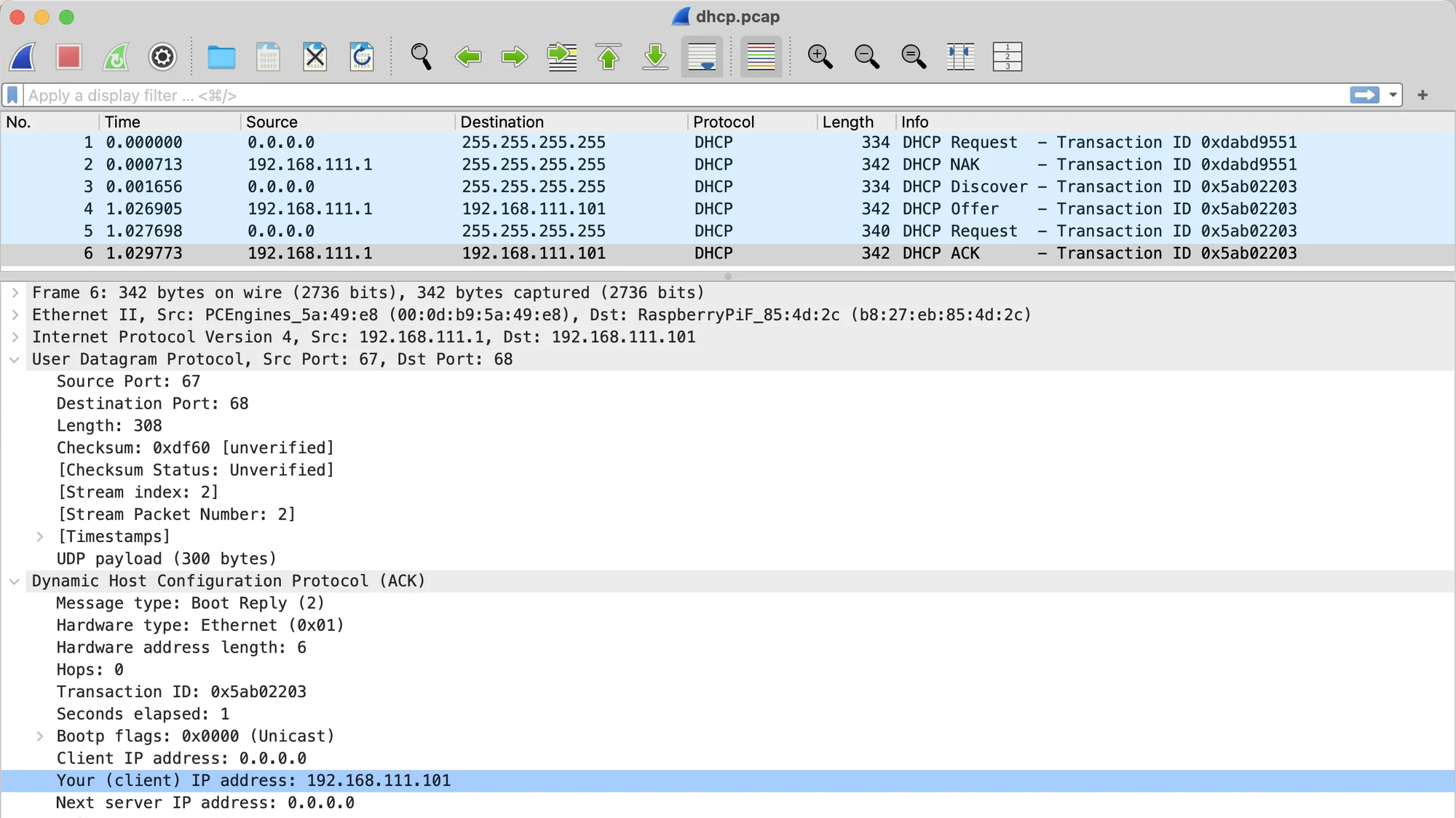Toggle auto-scroll during live capture
The image size is (1456, 818).
coord(702,57)
